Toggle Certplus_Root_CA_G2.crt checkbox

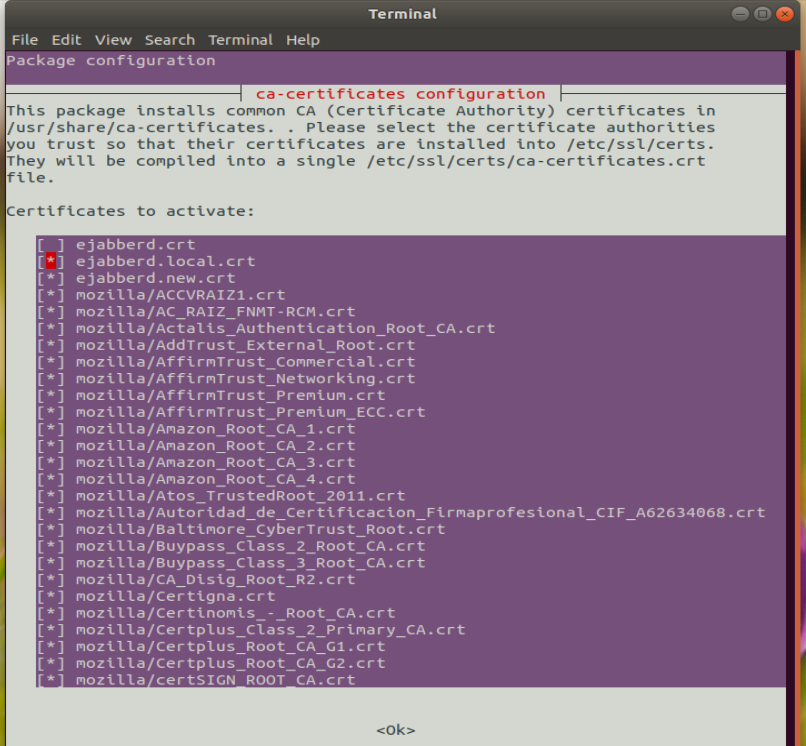coord(51,664)
